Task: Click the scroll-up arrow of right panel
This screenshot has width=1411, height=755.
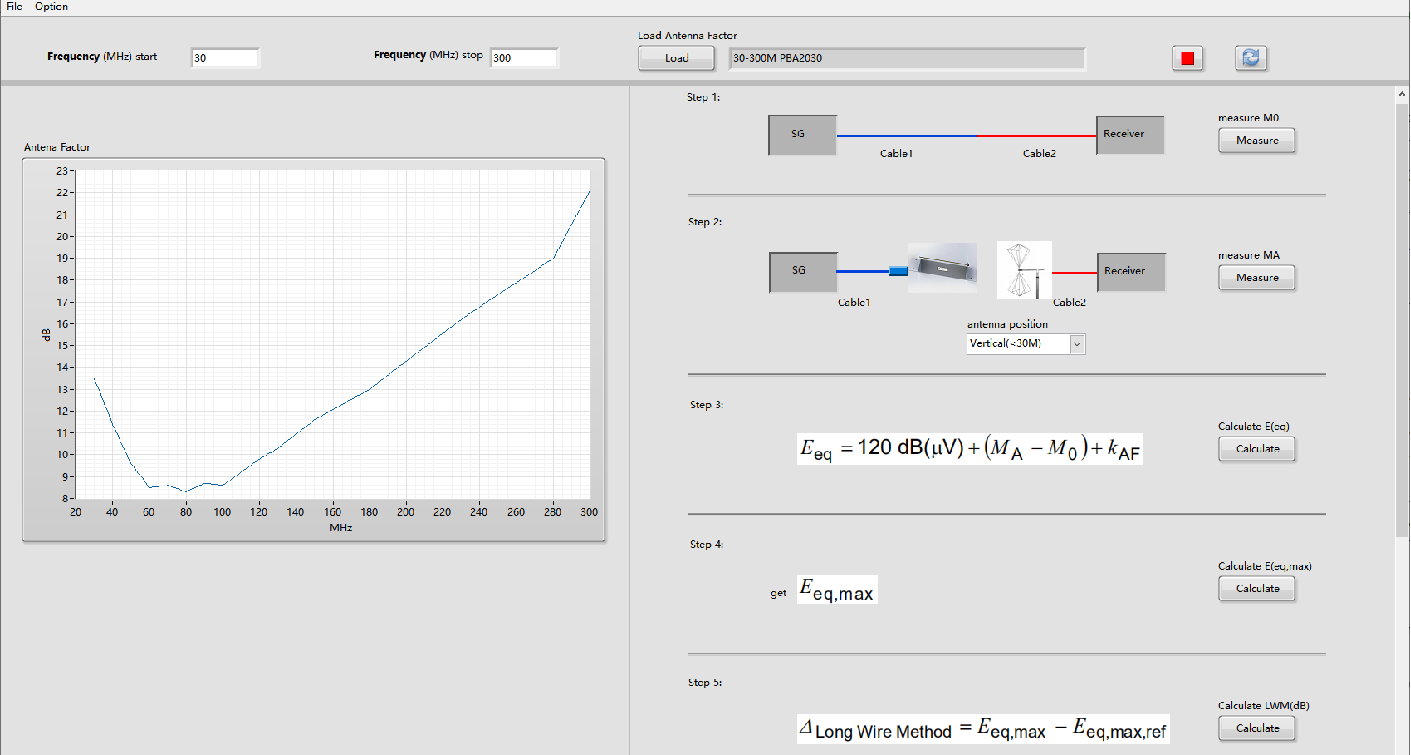Action: pos(1401,96)
